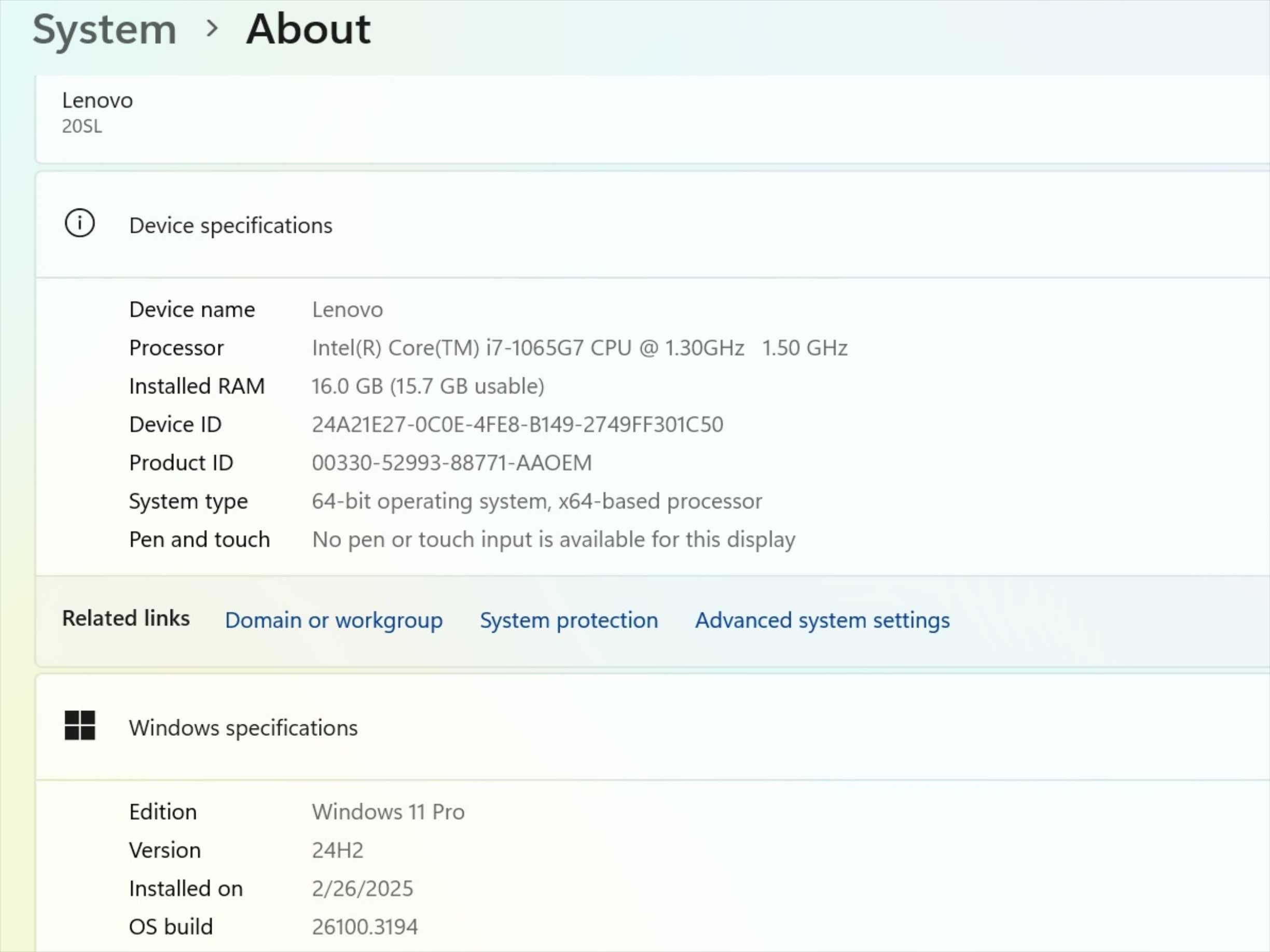This screenshot has height=952, width=1270.
Task: Collapse the Device specifications section header
Action: click(x=653, y=225)
